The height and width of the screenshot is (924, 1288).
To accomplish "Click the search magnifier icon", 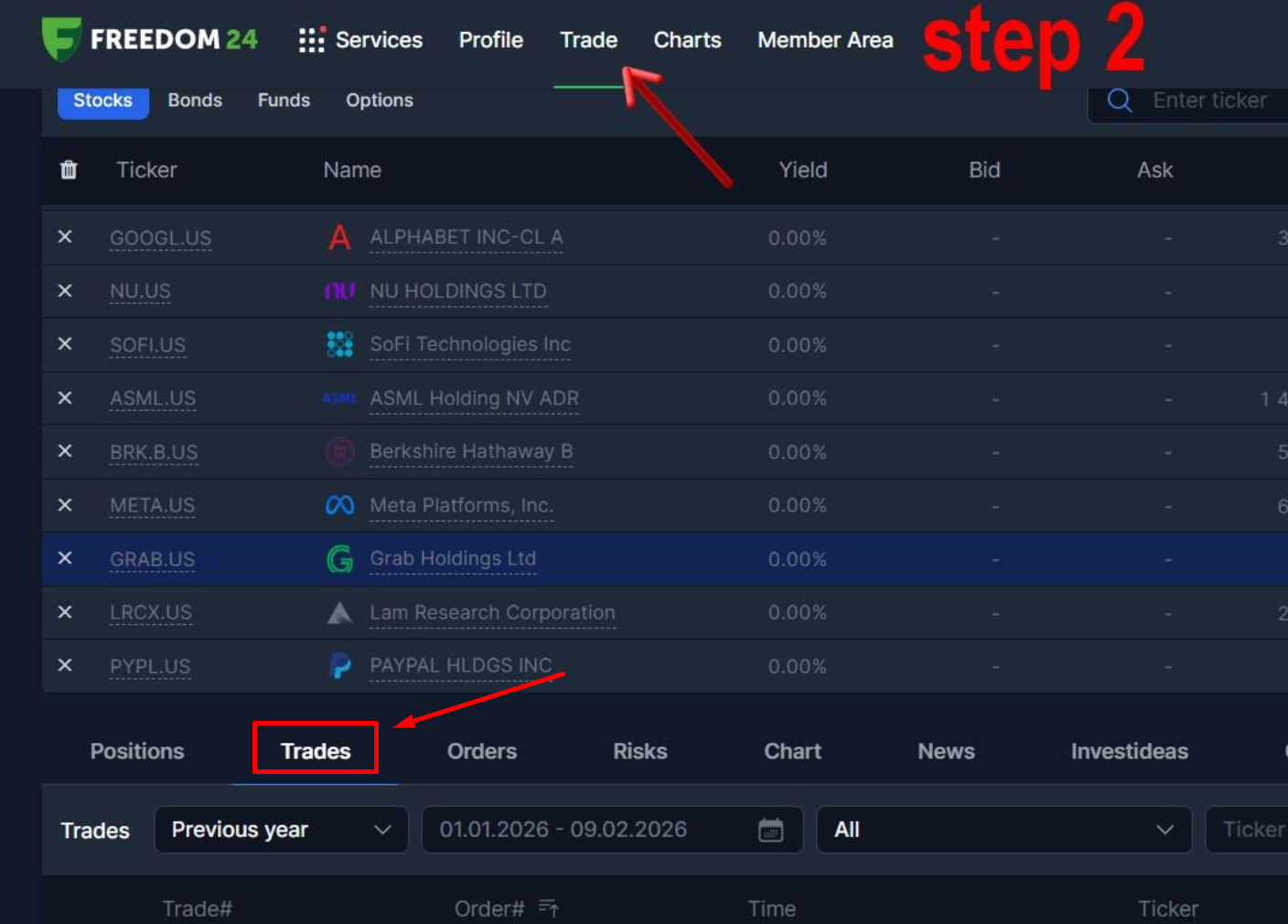I will click(x=1119, y=101).
